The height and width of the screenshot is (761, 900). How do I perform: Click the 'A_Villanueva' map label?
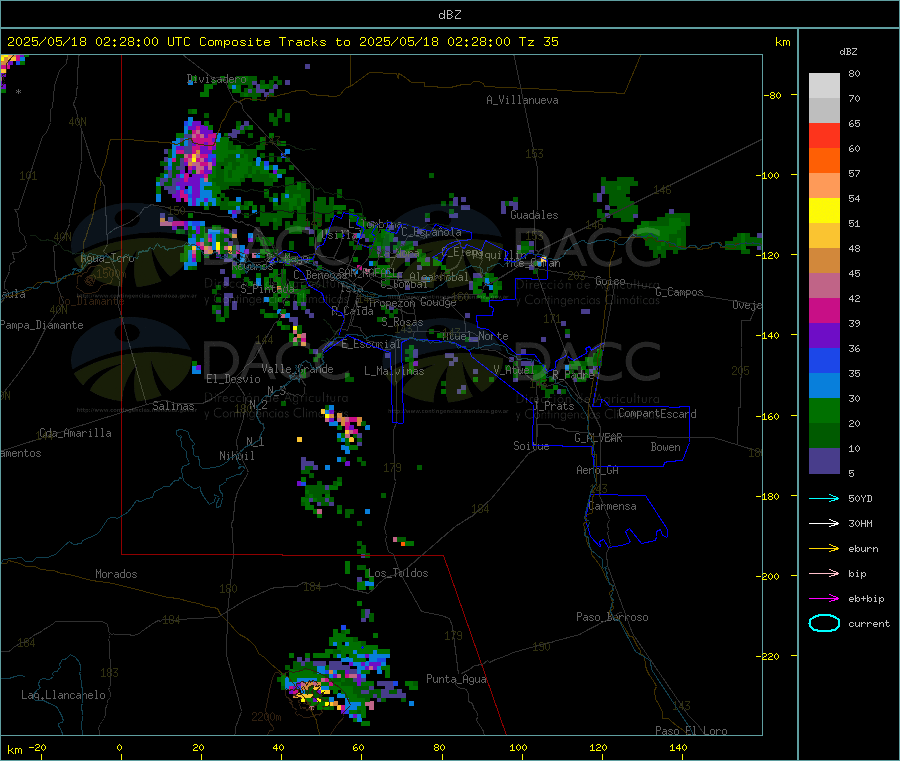pos(522,100)
